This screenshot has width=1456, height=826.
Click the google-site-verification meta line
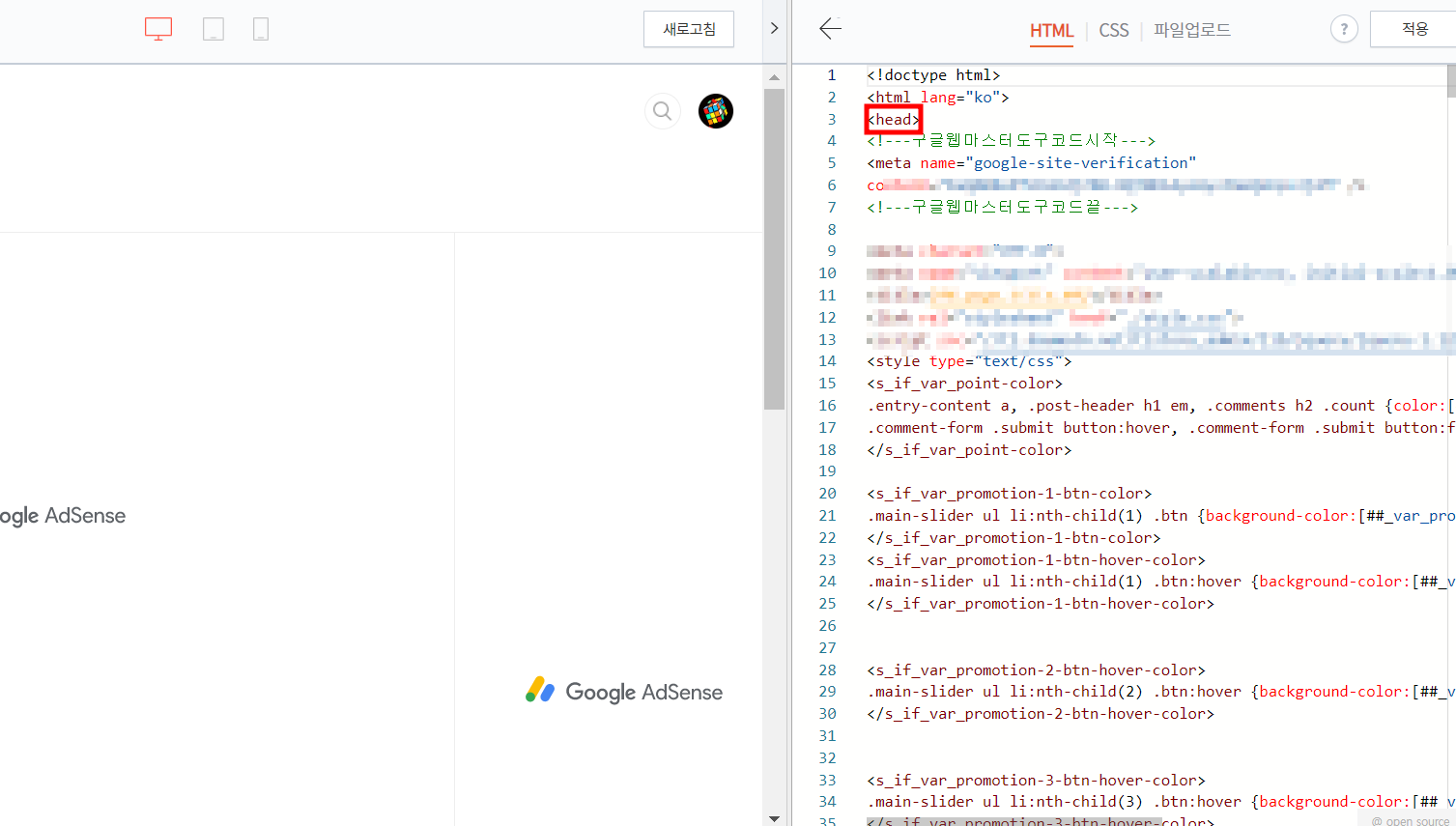click(1032, 163)
